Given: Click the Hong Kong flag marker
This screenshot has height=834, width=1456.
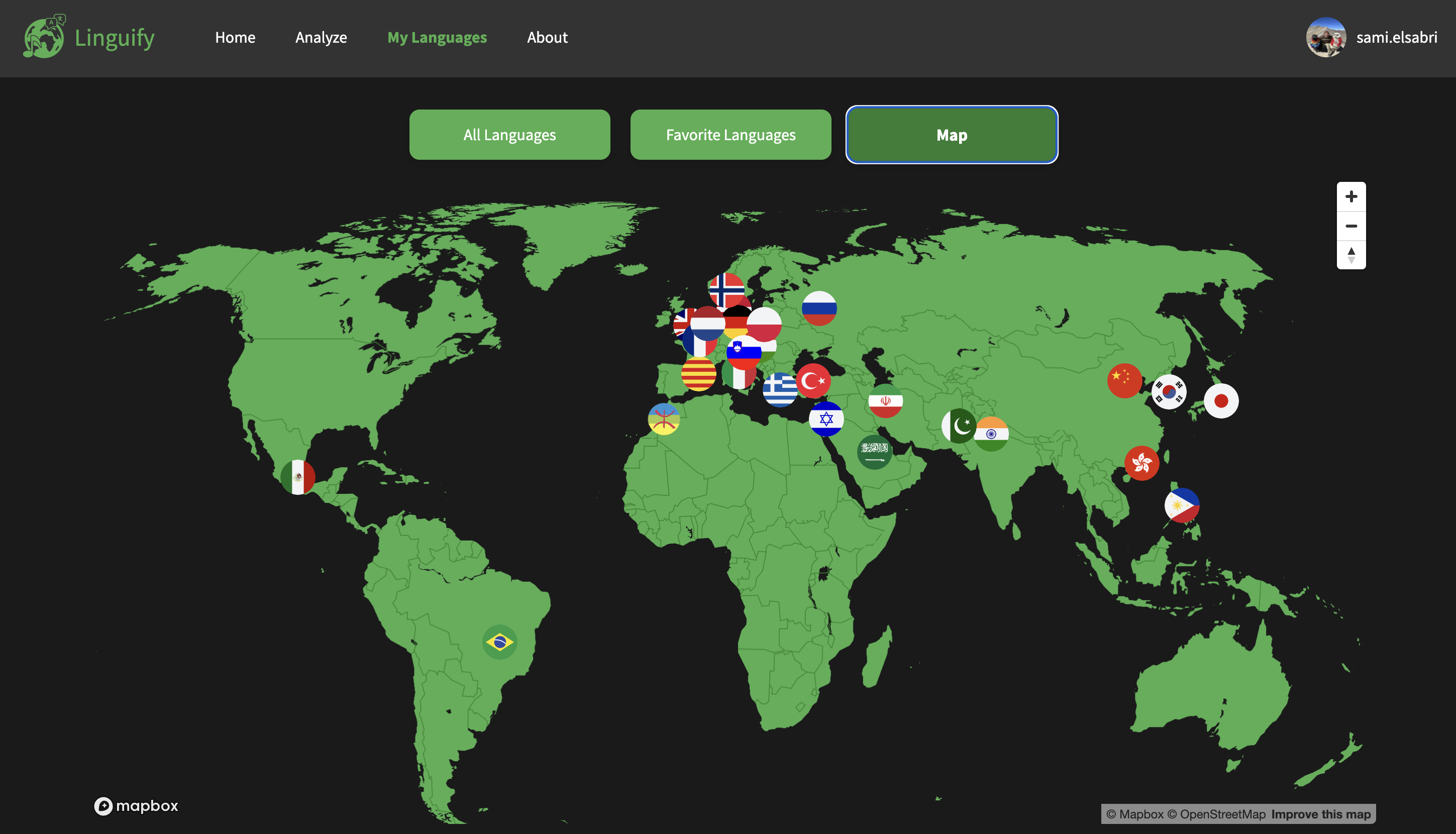Looking at the screenshot, I should pos(1141,463).
